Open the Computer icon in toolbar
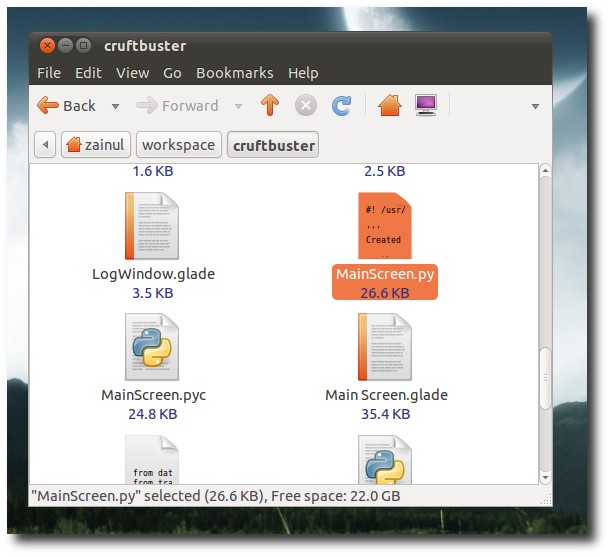The width and height of the screenshot is (610, 557). point(426,105)
